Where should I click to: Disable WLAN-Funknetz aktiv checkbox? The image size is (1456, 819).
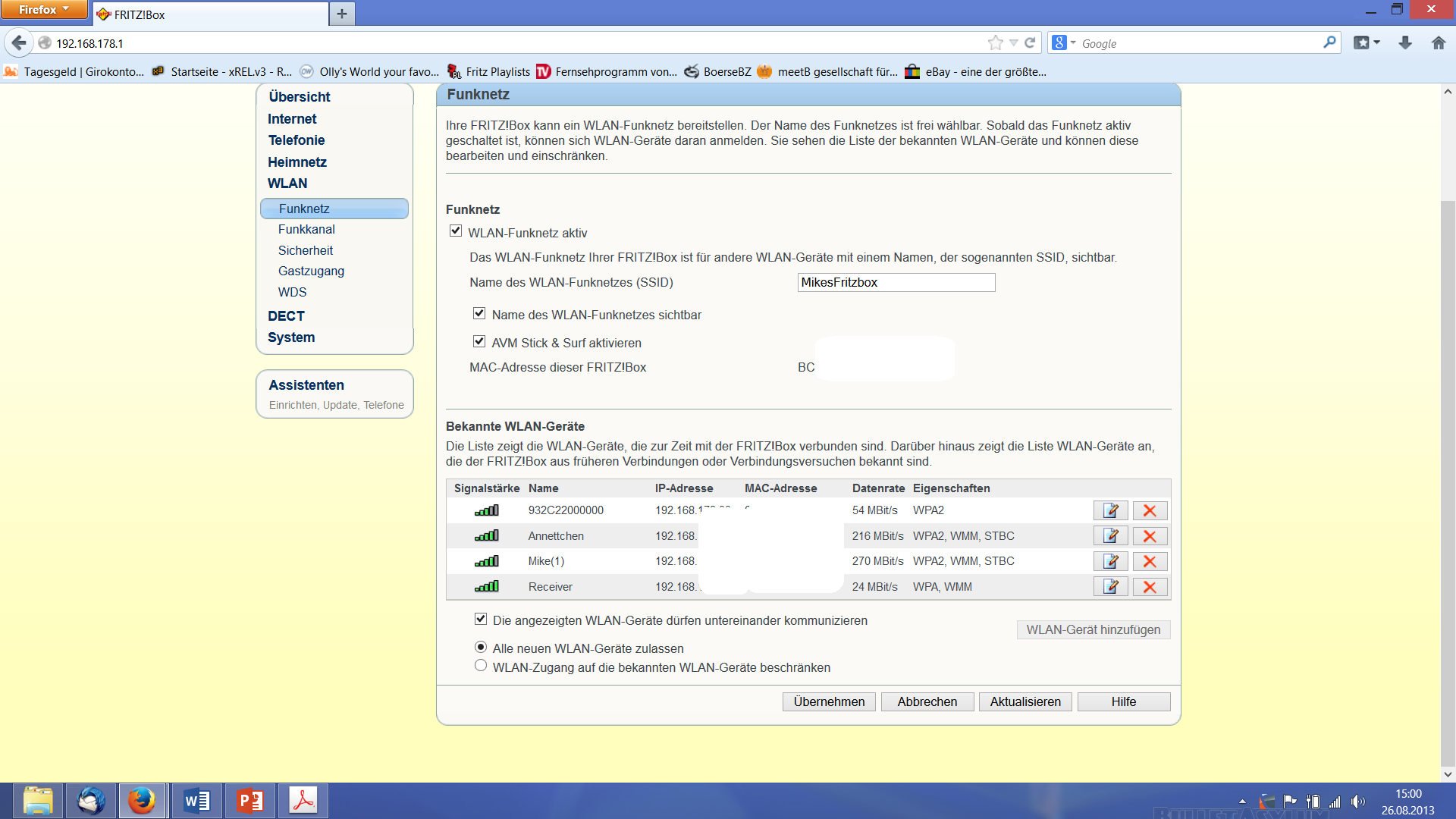click(456, 231)
